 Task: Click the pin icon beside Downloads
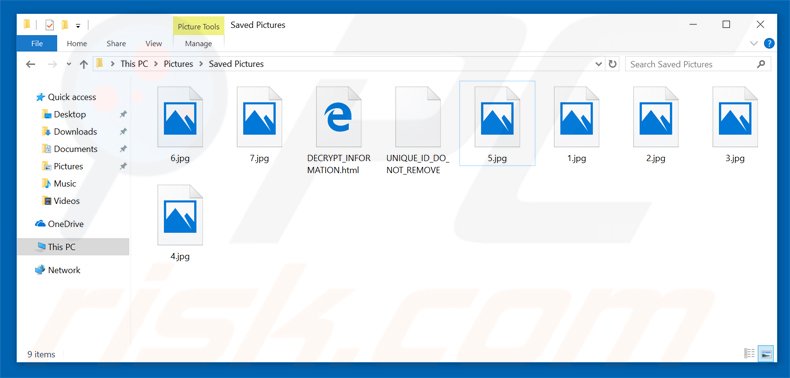[123, 132]
